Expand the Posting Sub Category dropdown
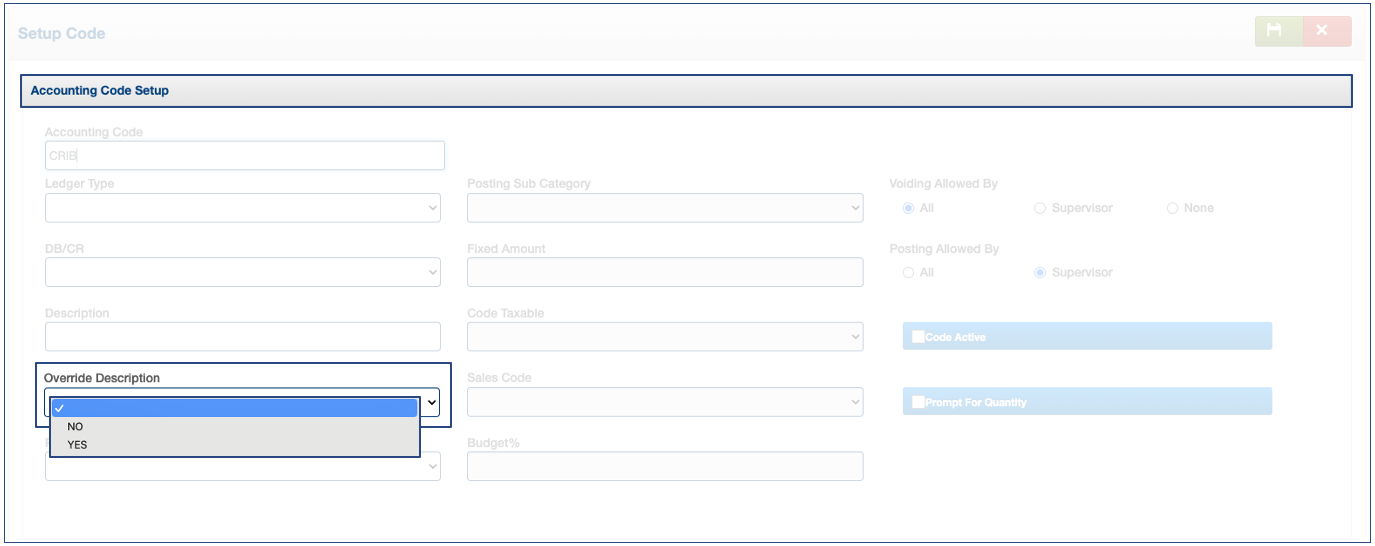 click(x=664, y=208)
